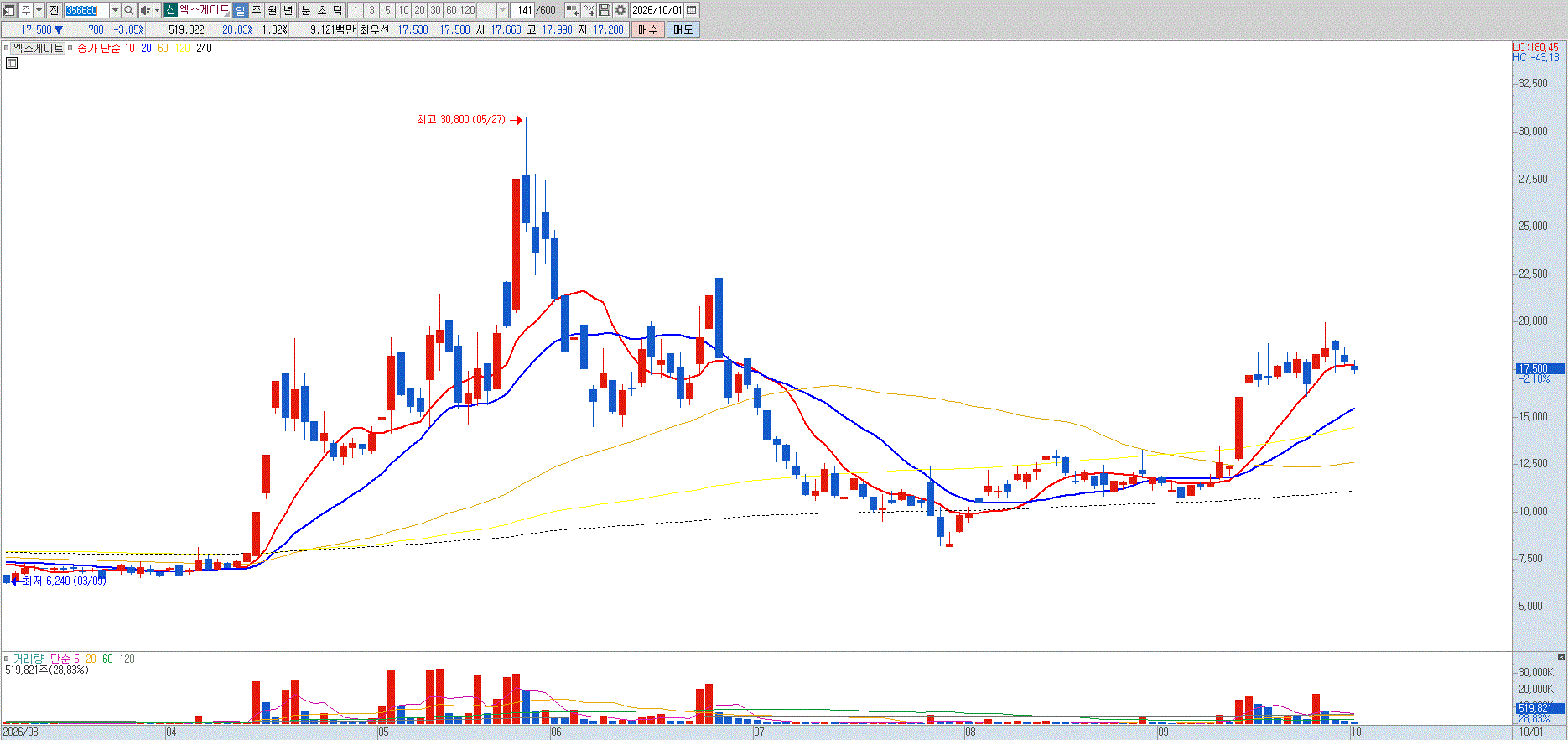Image resolution: width=1568 pixels, height=740 pixels.
Task: Click the add line-indicator chart icon
Action: tap(589, 10)
